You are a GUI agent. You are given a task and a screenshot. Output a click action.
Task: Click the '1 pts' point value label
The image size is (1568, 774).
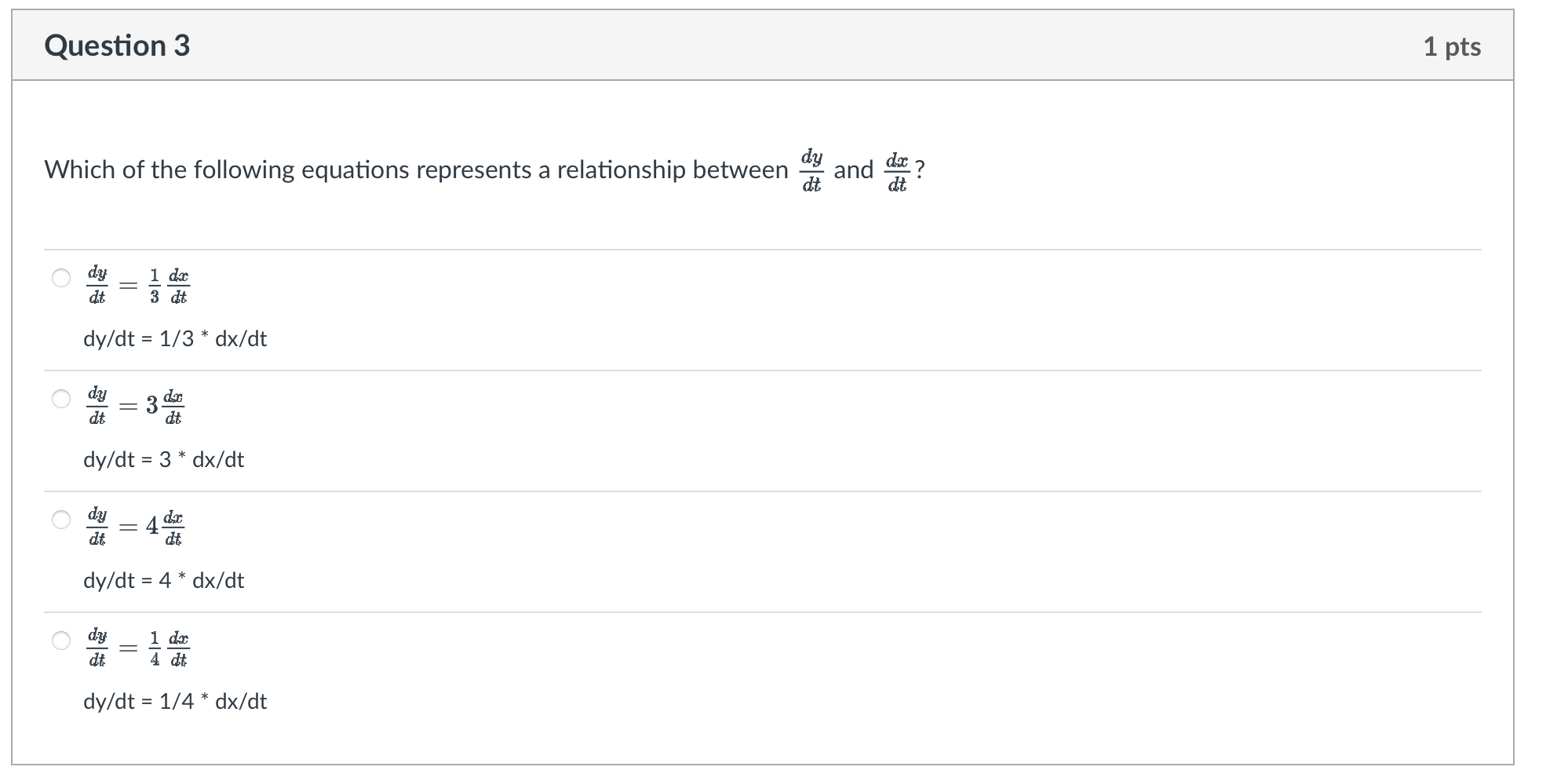coord(1452,46)
